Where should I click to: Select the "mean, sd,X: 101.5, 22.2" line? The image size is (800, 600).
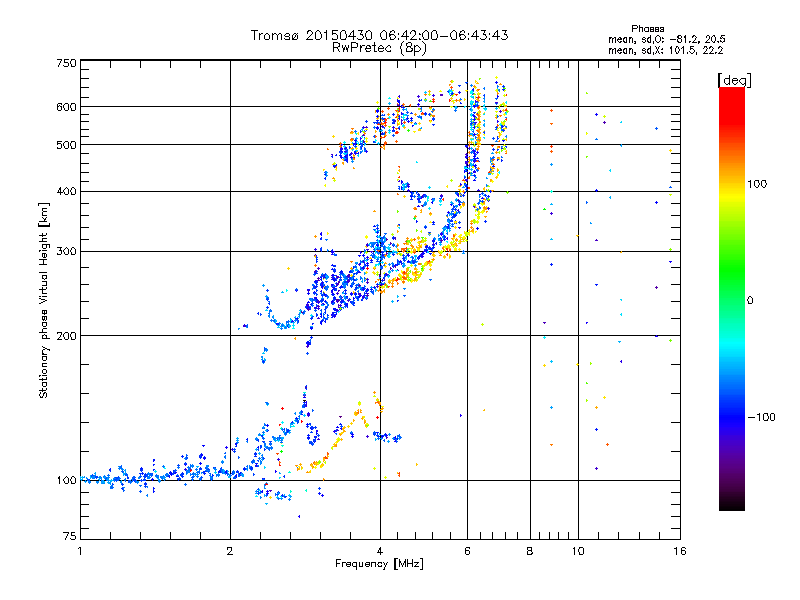(665, 51)
